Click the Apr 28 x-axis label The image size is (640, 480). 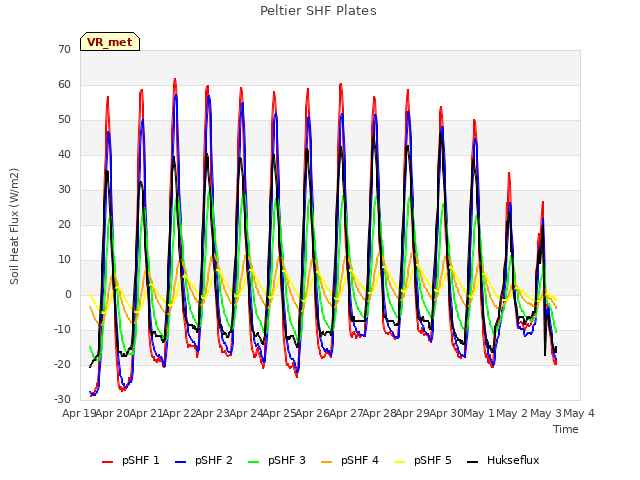pyautogui.click(x=379, y=413)
